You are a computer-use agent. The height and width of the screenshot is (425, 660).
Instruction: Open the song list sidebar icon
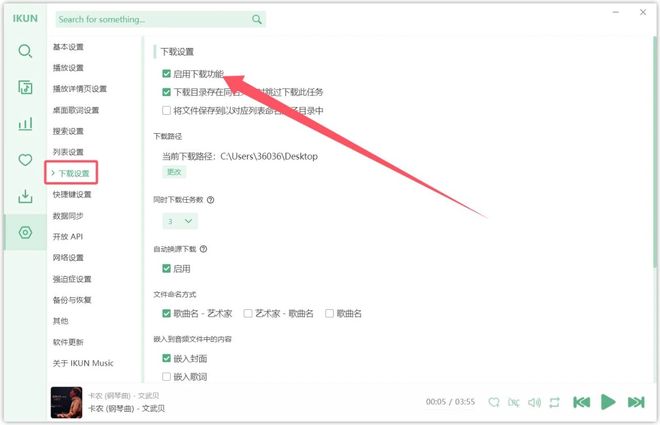(25, 87)
